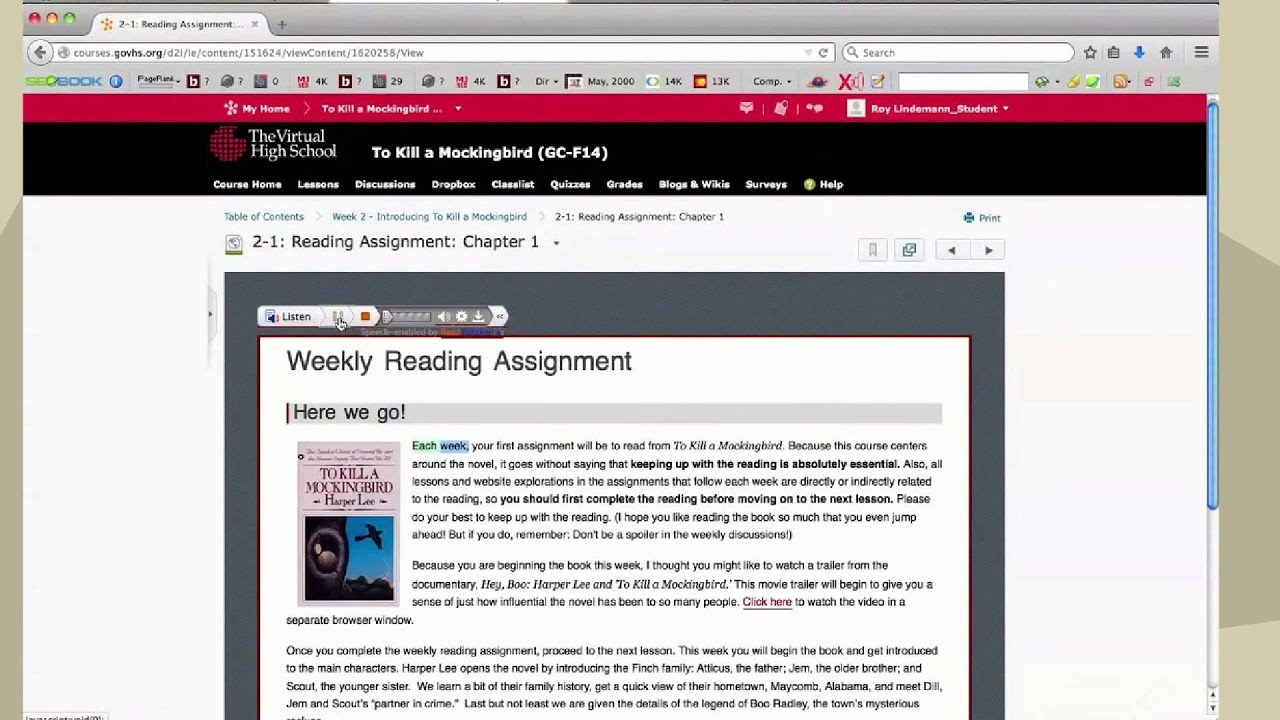Bookmark this topic with the bookmark icon
The image size is (1280, 720).
coord(872,250)
